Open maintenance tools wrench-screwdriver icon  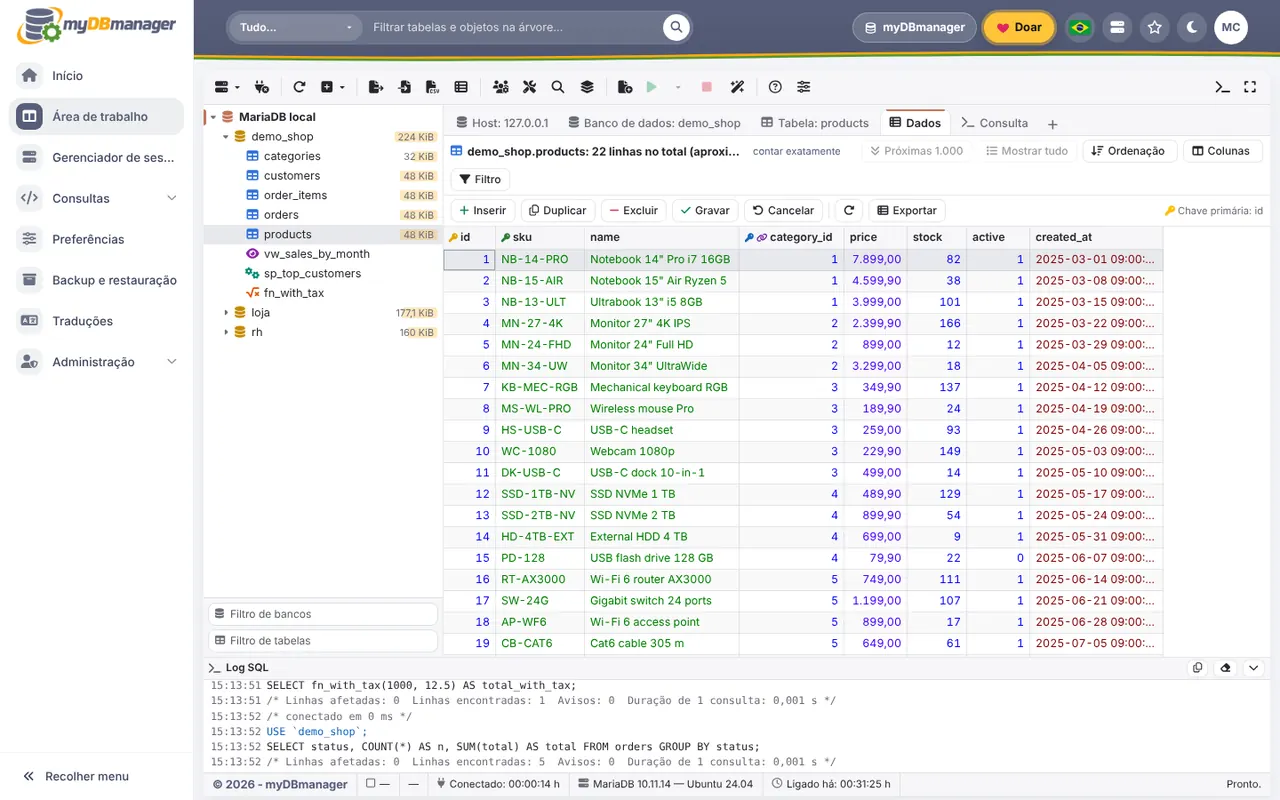point(530,87)
